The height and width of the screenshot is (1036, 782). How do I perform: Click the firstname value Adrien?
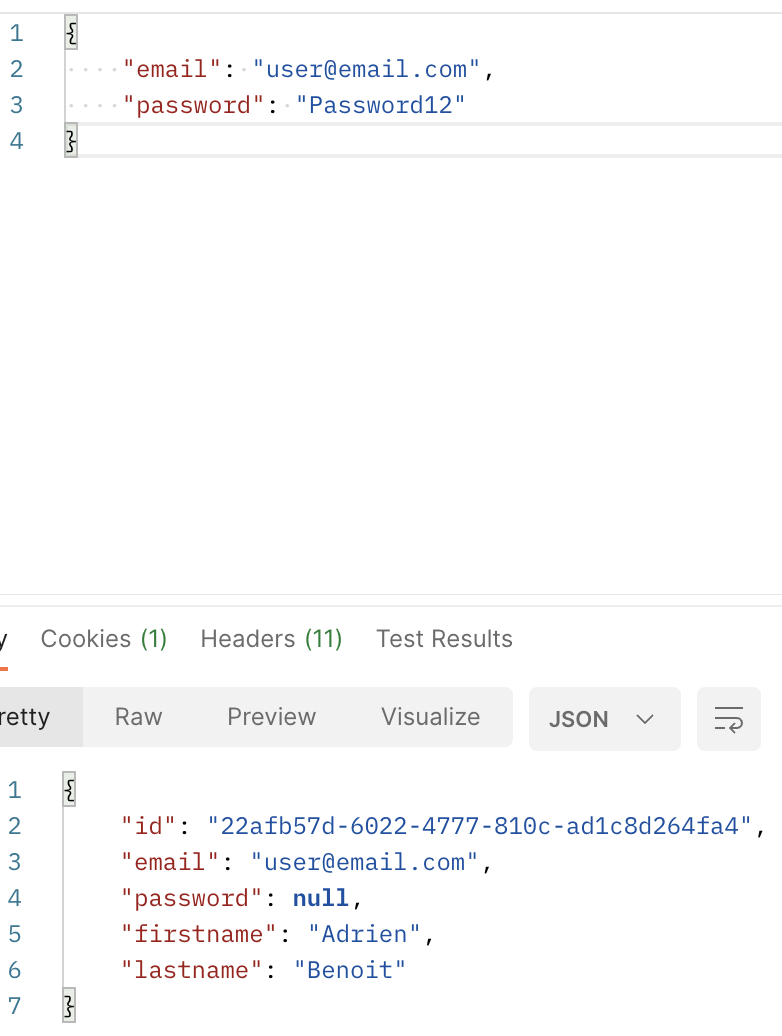[364, 934]
